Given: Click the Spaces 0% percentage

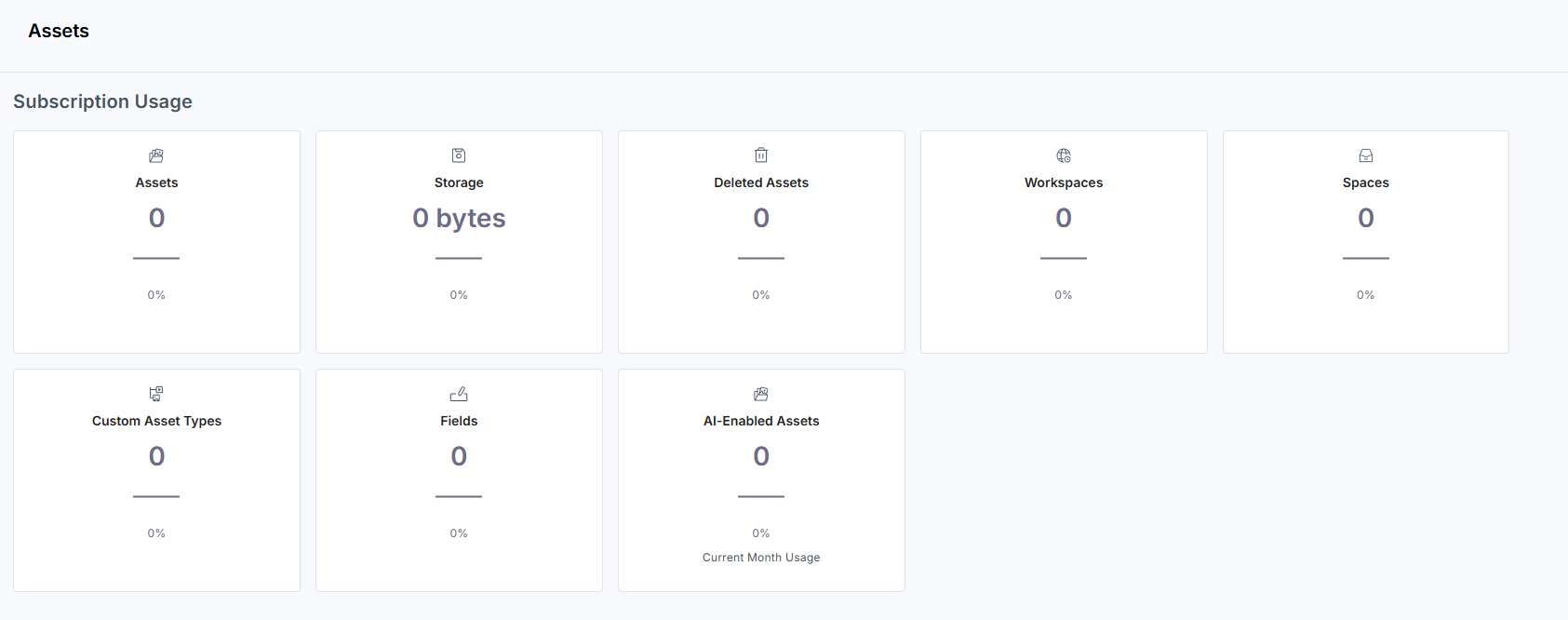Looking at the screenshot, I should [x=1366, y=295].
